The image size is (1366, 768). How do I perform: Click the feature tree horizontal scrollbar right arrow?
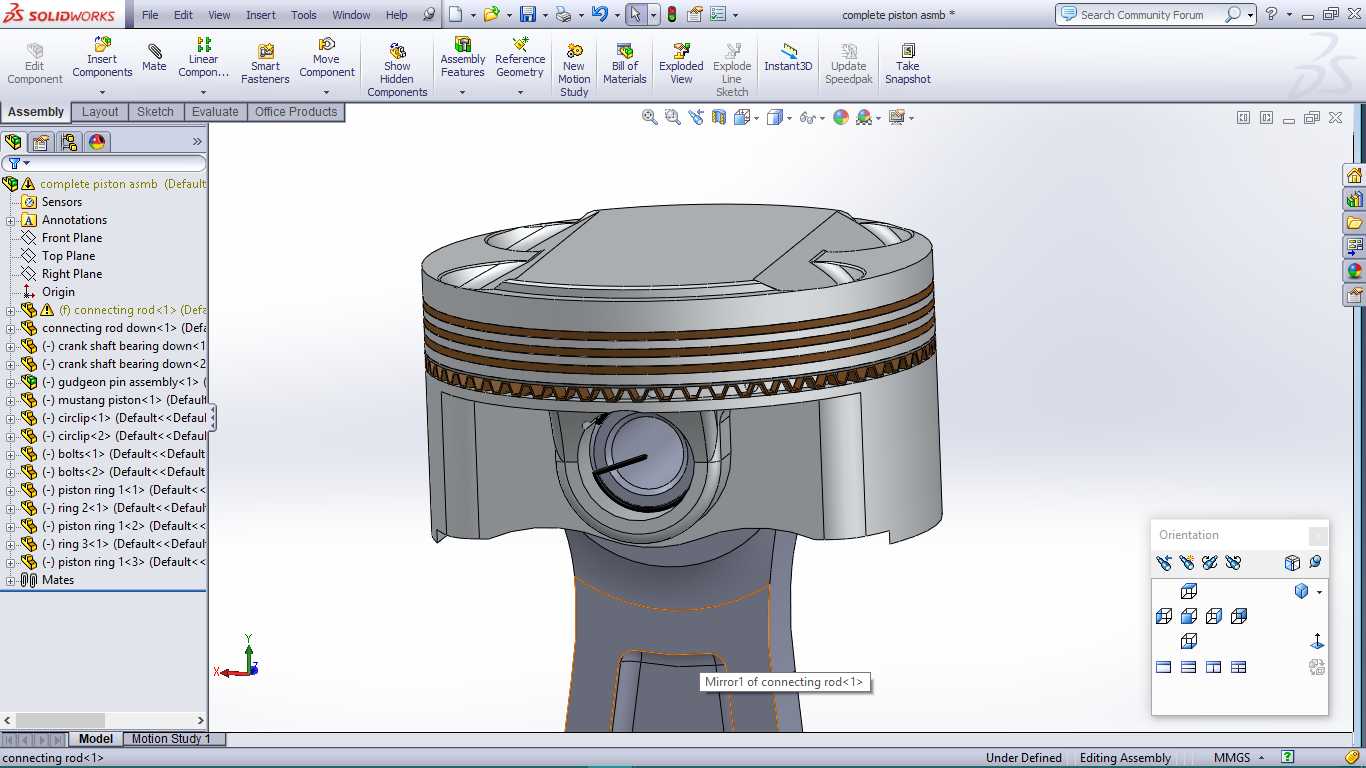click(x=200, y=720)
